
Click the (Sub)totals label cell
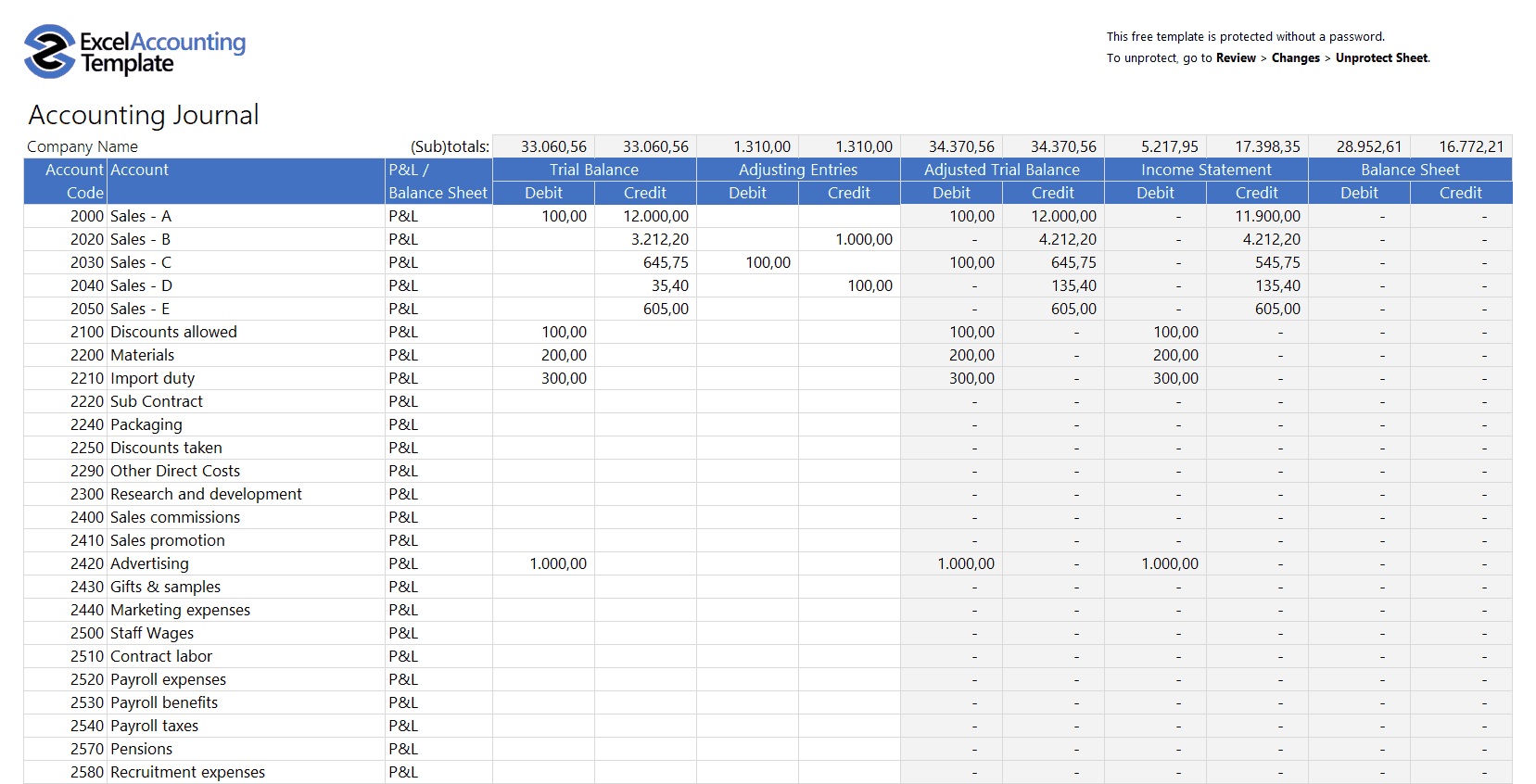click(449, 146)
